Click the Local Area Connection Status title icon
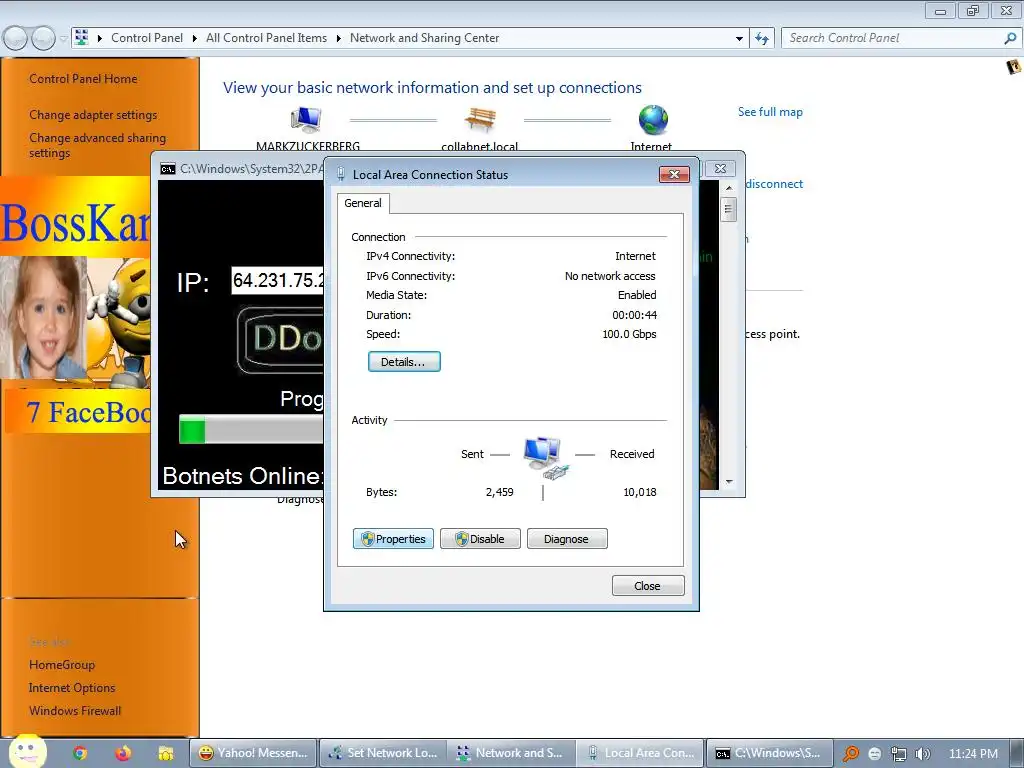The image size is (1024, 768). (340, 174)
